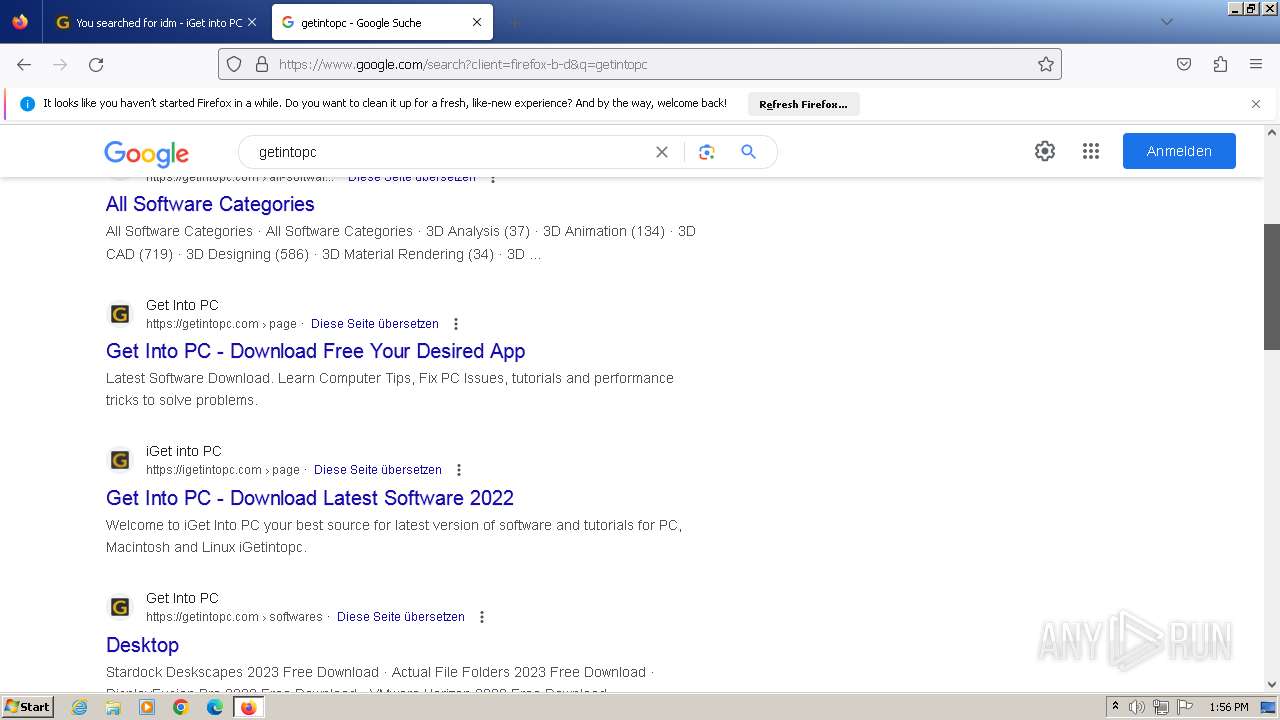Screen dimensions: 1280x720
Task: Click the page vertical scrollbar thumb
Action: [x=1272, y=287]
